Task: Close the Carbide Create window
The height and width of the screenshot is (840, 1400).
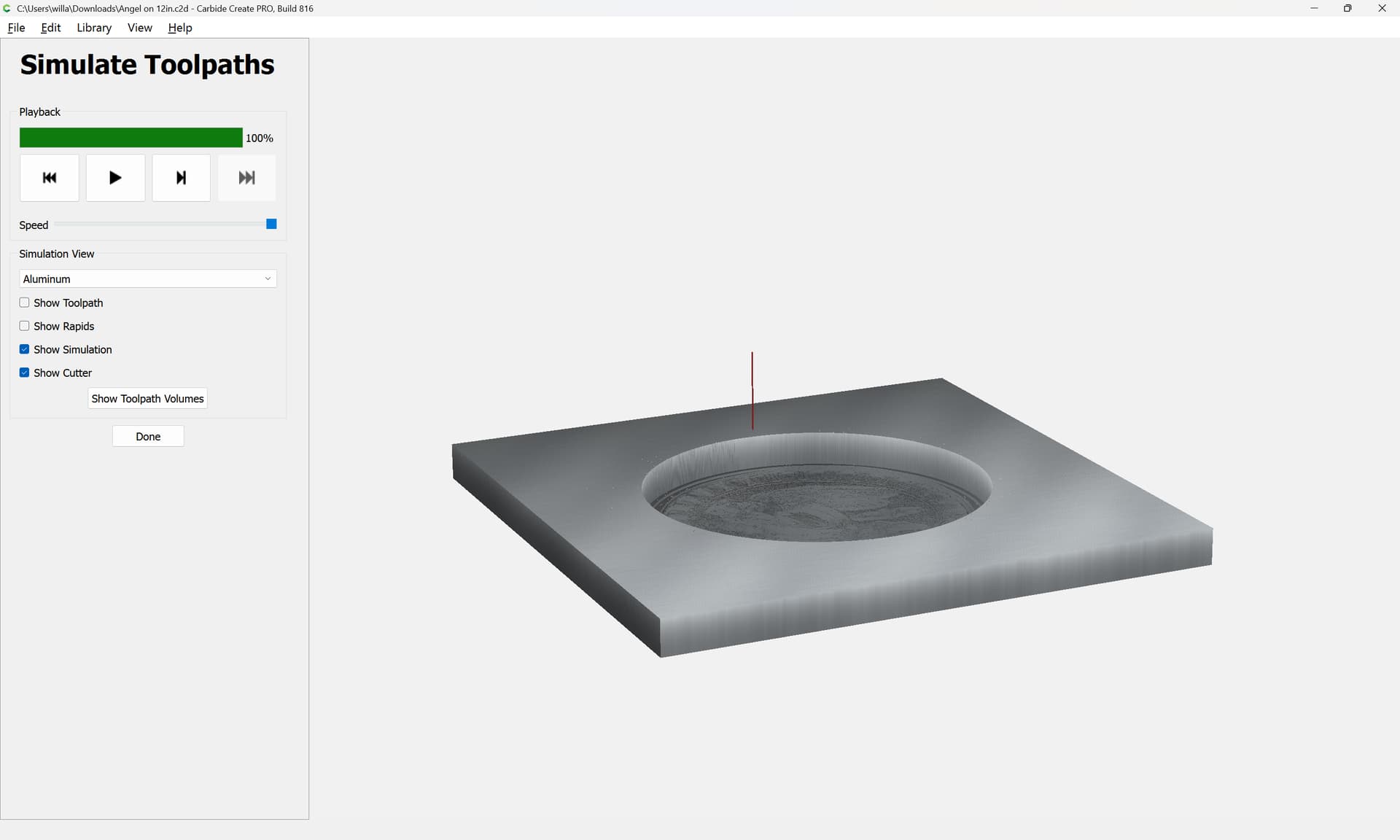Action: click(1382, 8)
